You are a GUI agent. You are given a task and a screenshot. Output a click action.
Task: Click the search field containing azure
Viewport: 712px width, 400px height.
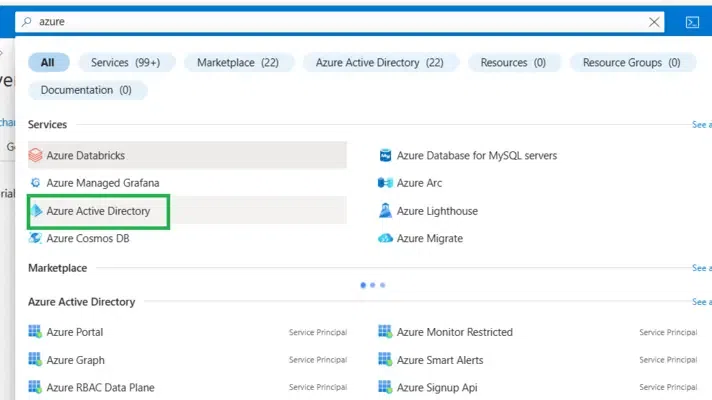coord(339,22)
